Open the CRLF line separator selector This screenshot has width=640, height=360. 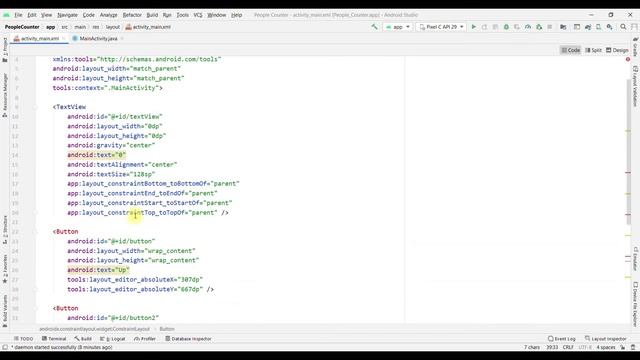568,347
